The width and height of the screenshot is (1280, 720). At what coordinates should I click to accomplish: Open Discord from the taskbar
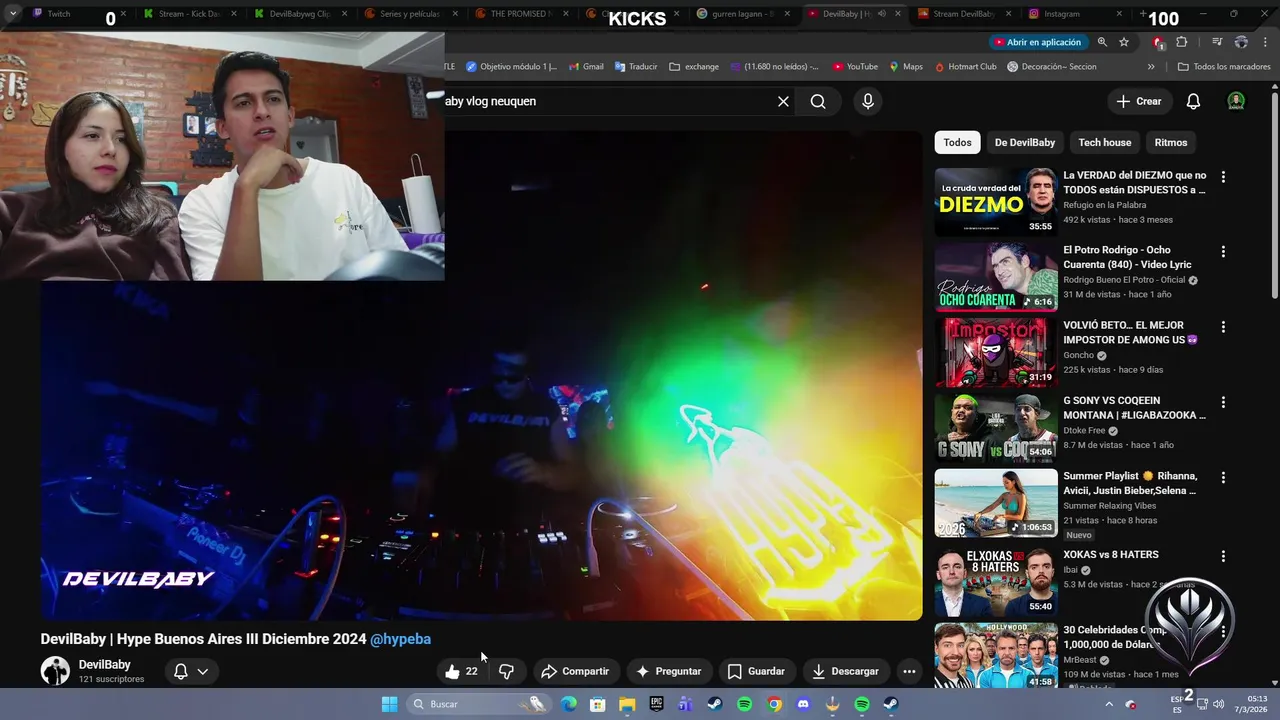pos(803,704)
